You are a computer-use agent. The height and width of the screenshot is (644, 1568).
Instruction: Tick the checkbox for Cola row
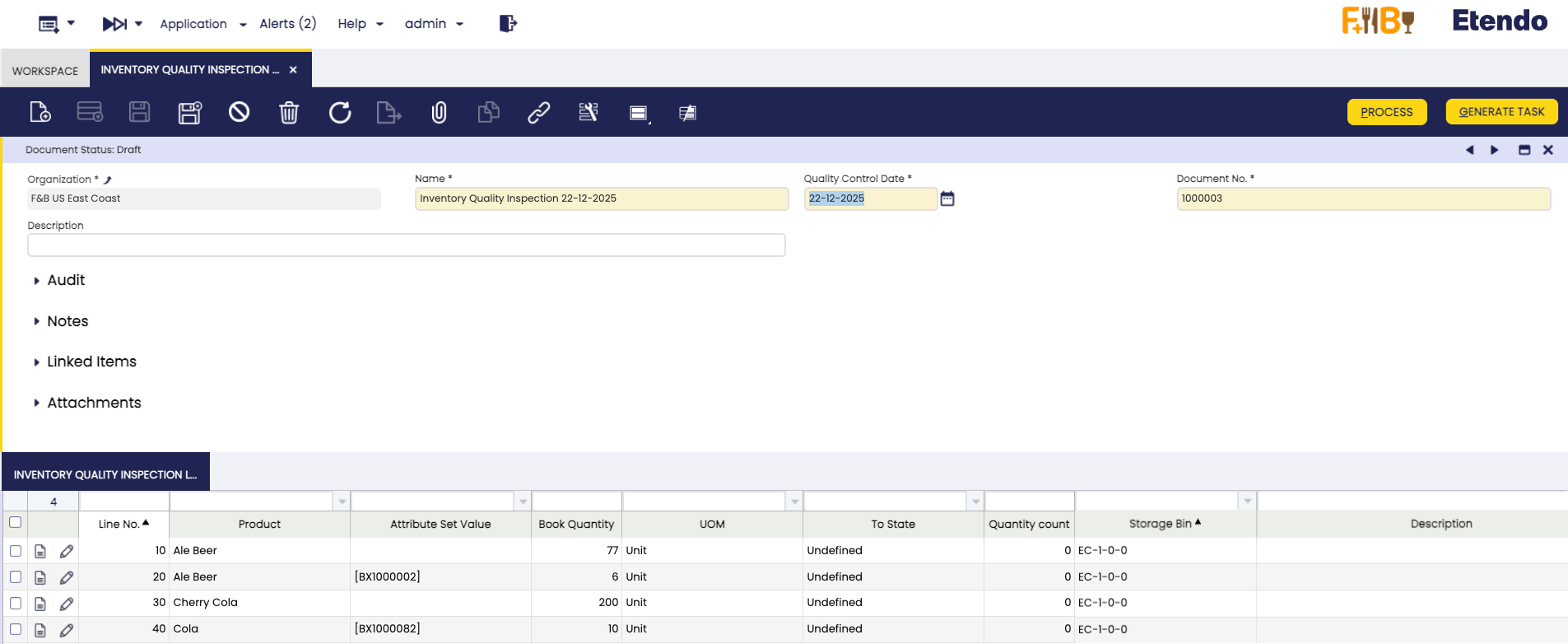[x=16, y=629]
